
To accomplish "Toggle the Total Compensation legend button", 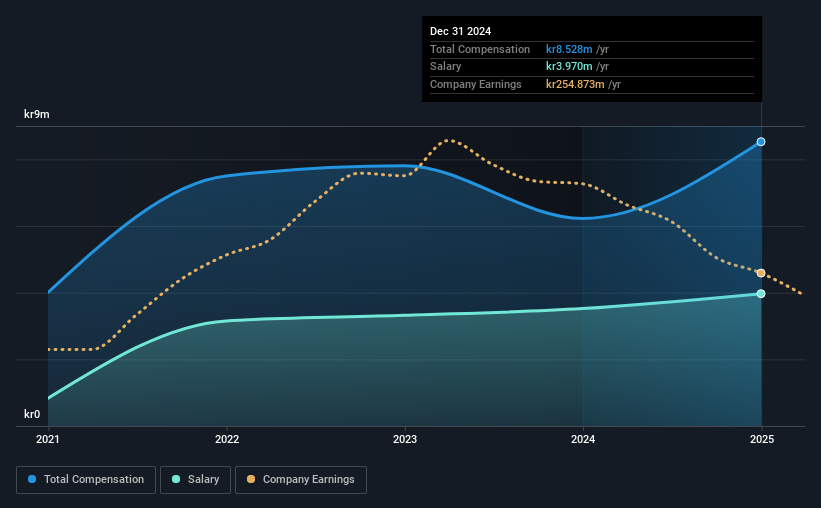I will tap(86, 480).
